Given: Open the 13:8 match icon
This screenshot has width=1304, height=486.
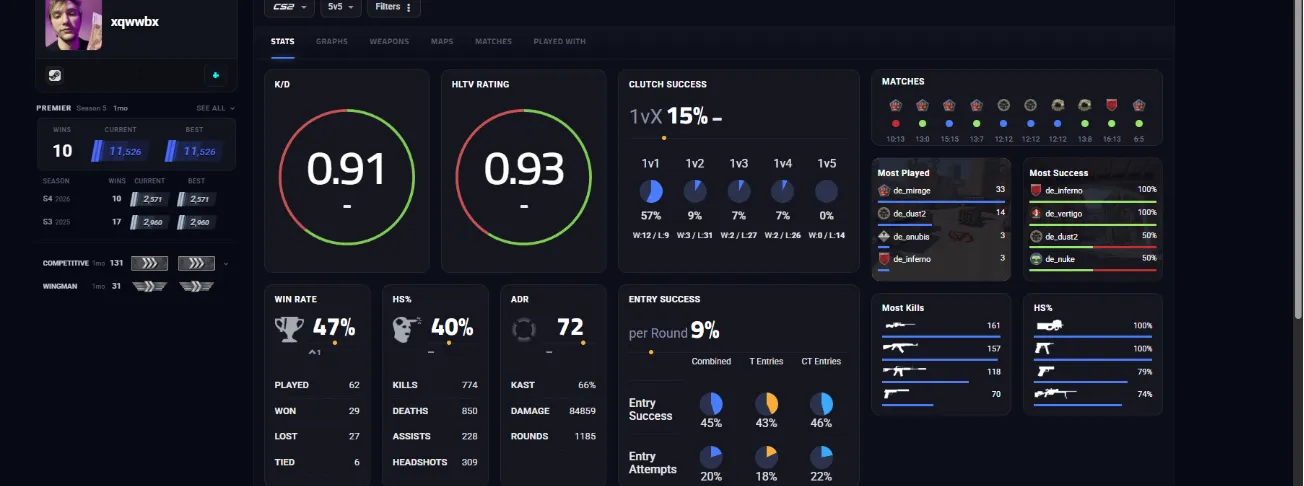Looking at the screenshot, I should [1084, 105].
